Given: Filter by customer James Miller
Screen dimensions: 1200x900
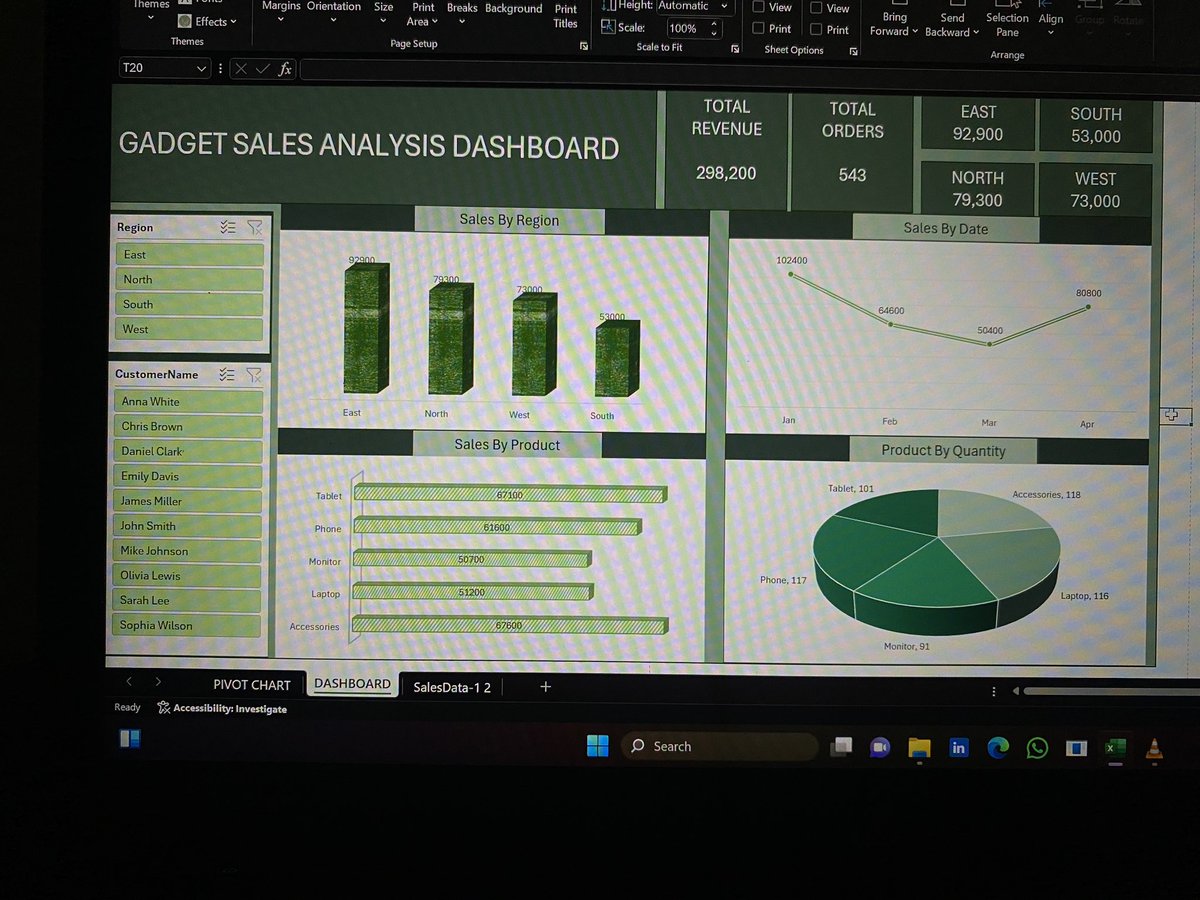Looking at the screenshot, I should click(187, 501).
